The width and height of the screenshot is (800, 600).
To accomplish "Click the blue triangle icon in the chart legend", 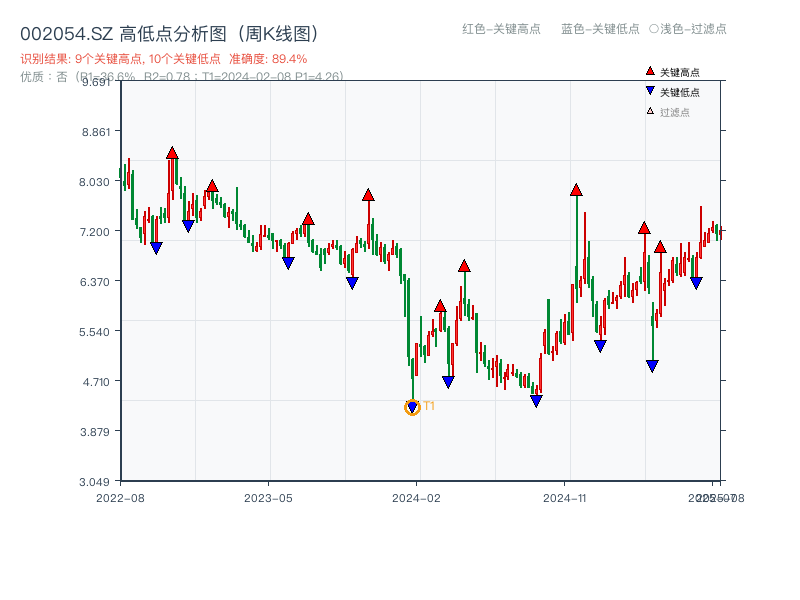I will tap(650, 91).
